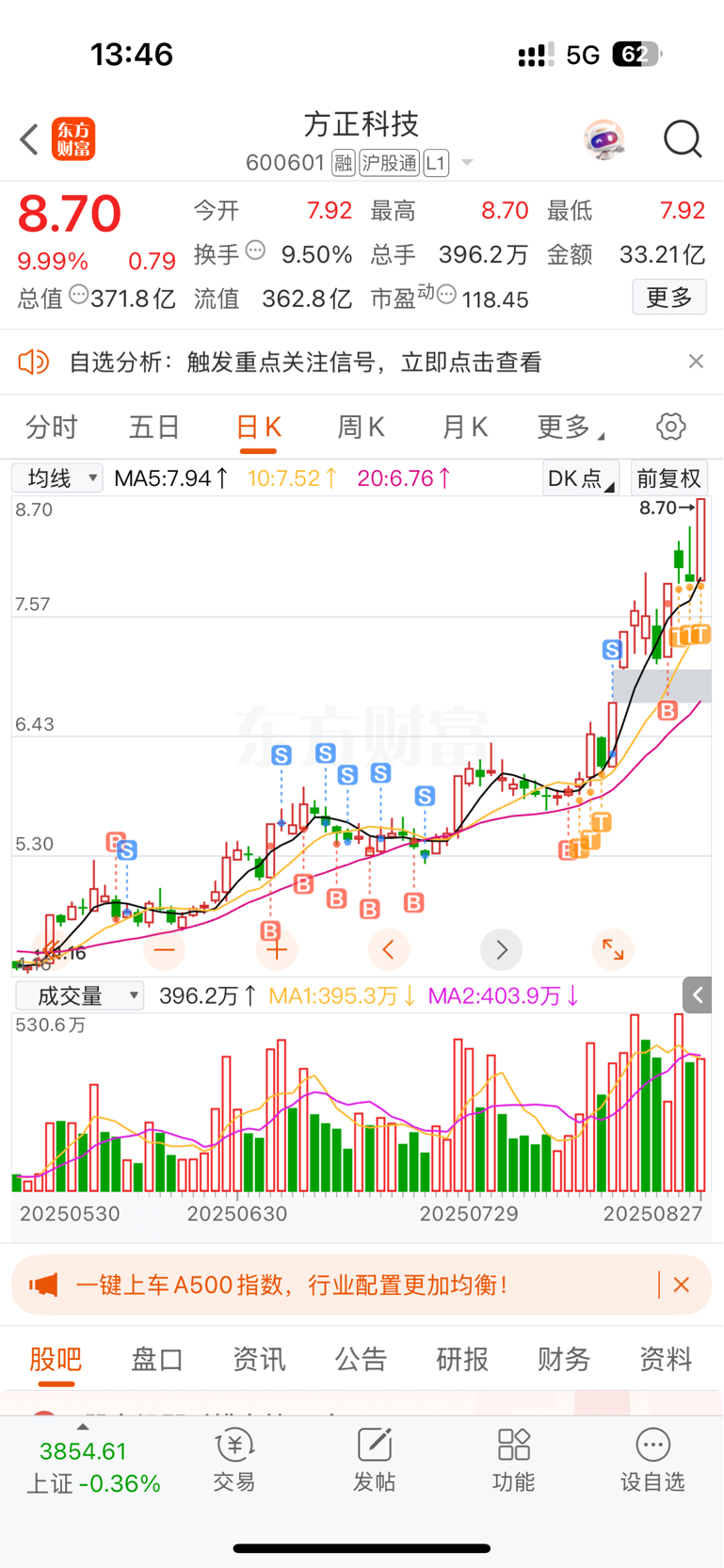Tap the battery indicator in status bar
Viewport: 724px width, 1568px height.
coord(636,55)
